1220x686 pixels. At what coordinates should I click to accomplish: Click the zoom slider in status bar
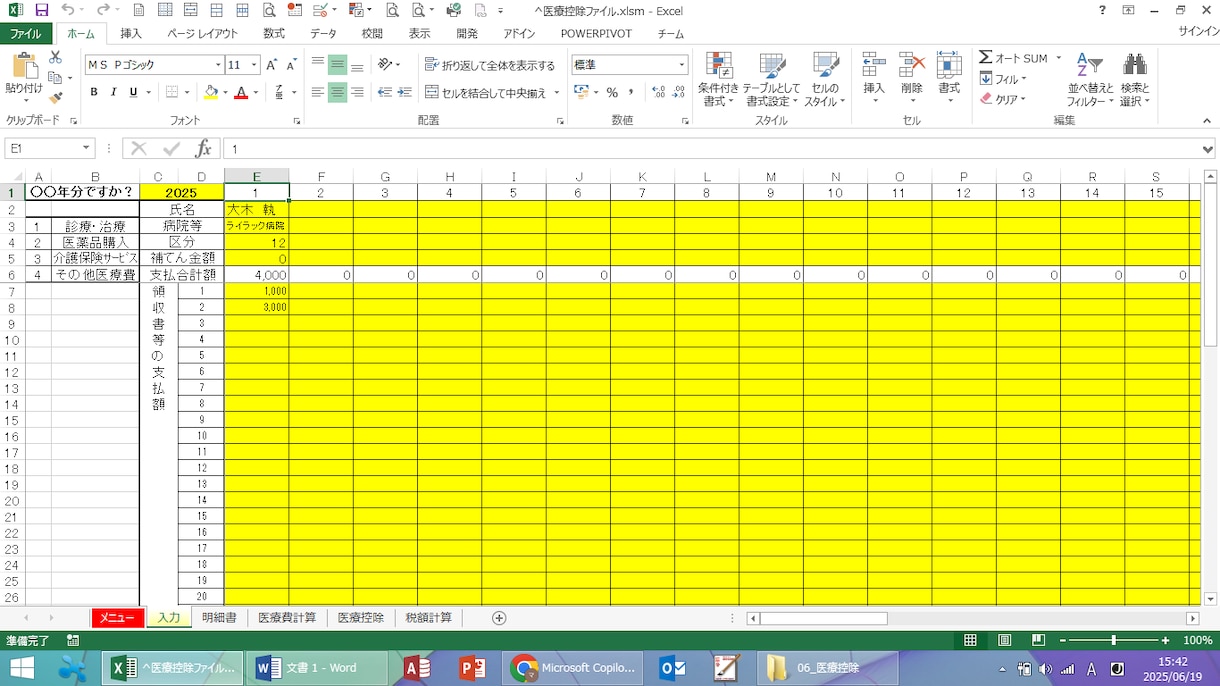(x=1113, y=640)
